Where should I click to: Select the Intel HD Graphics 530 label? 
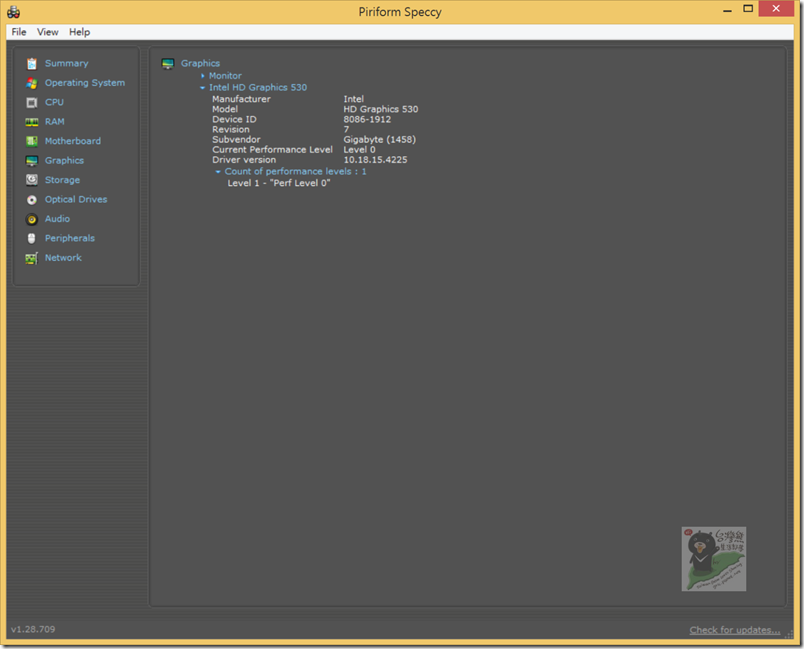[x=258, y=88]
